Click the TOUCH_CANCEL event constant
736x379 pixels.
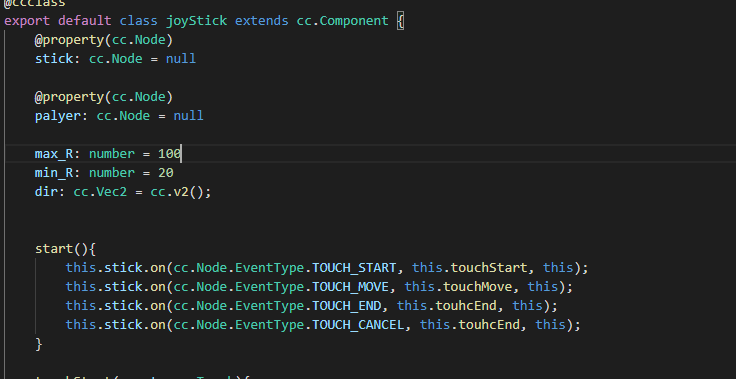coord(358,325)
